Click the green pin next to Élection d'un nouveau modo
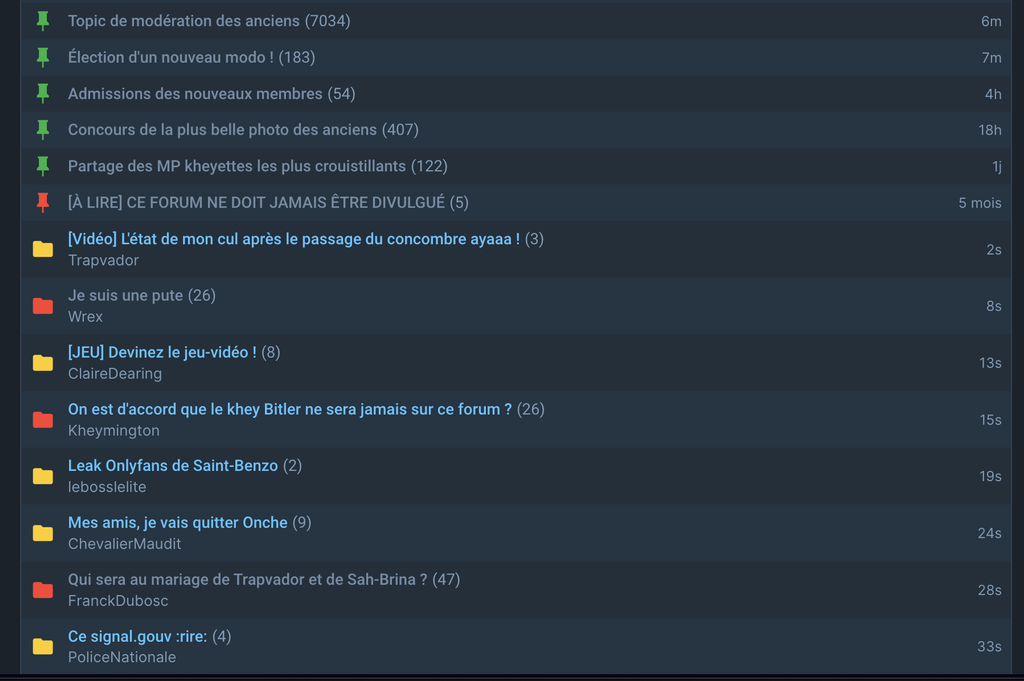 (43, 57)
